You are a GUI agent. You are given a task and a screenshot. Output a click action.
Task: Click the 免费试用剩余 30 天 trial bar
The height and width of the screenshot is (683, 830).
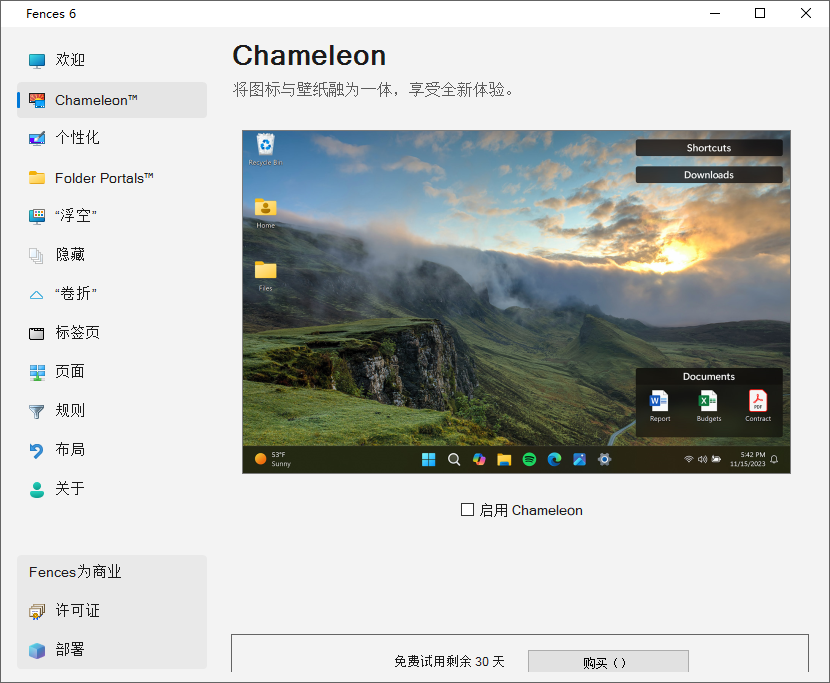click(448, 661)
